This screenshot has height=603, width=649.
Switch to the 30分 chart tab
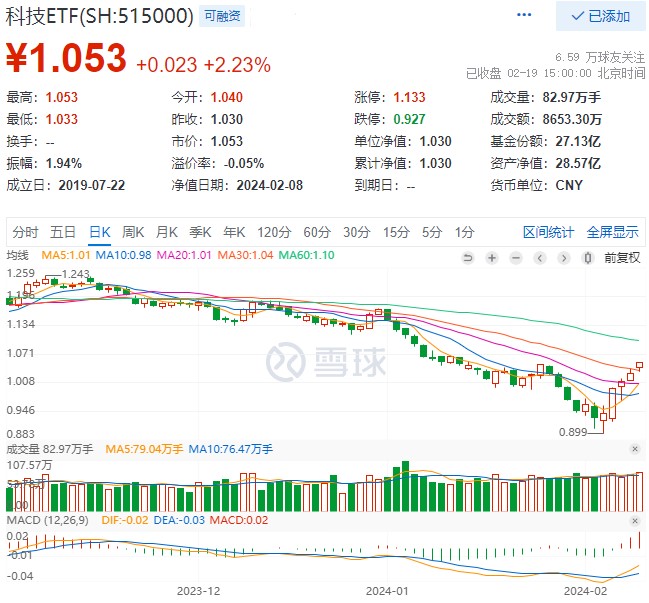pos(356,232)
